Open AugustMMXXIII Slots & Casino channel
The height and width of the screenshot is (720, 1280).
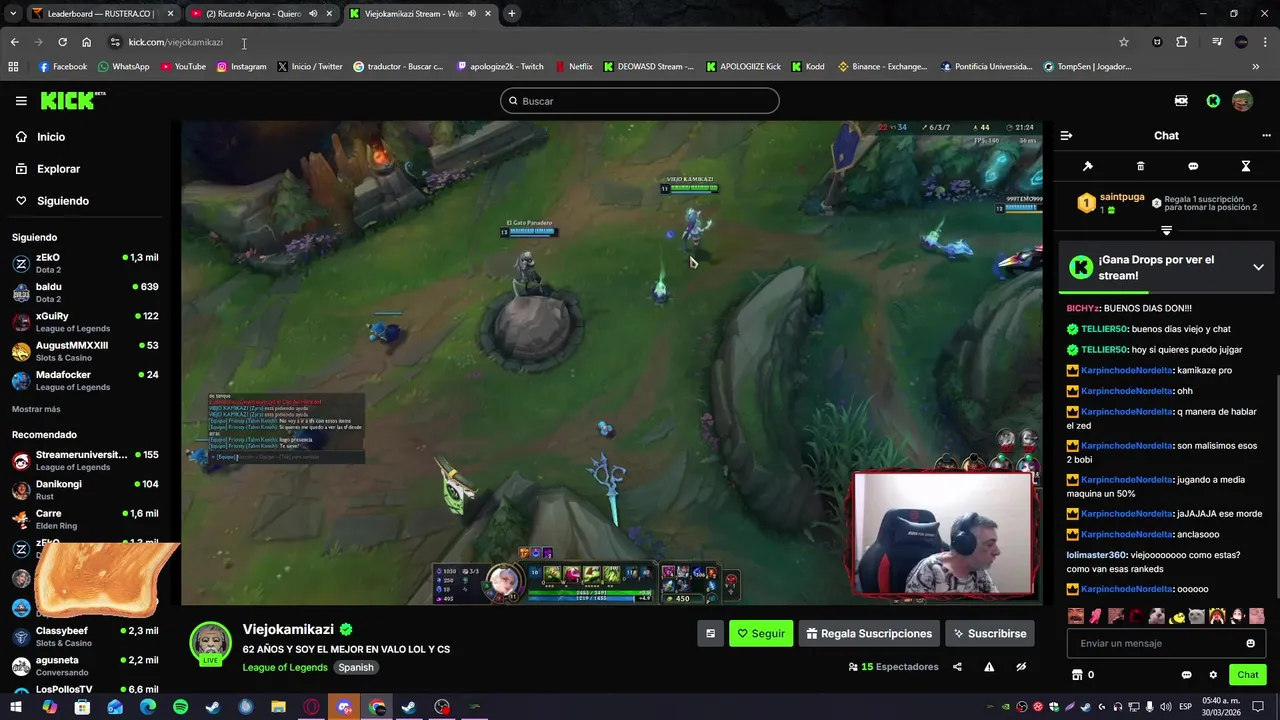tap(85, 351)
